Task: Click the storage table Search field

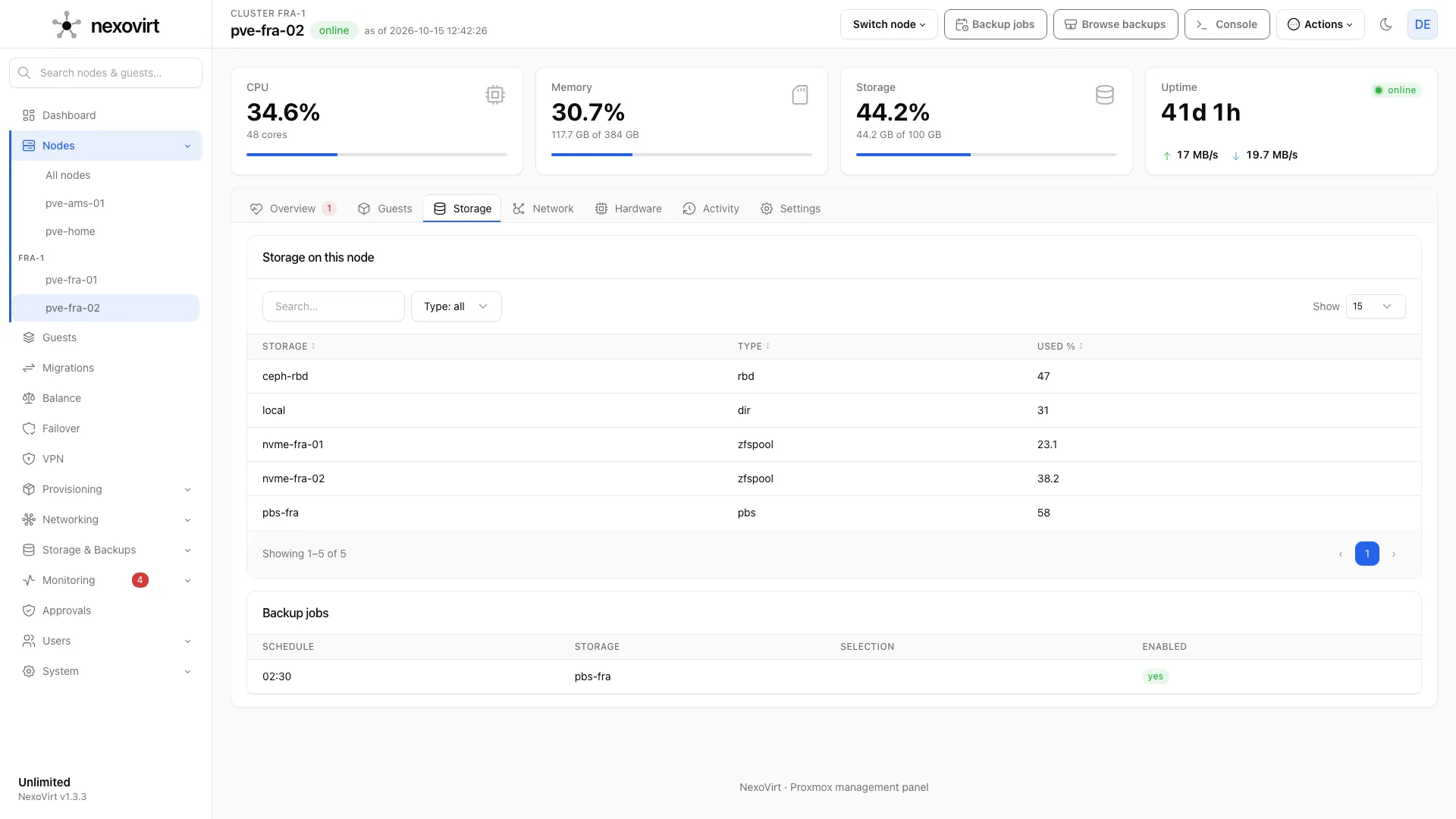Action: pyautogui.click(x=334, y=306)
